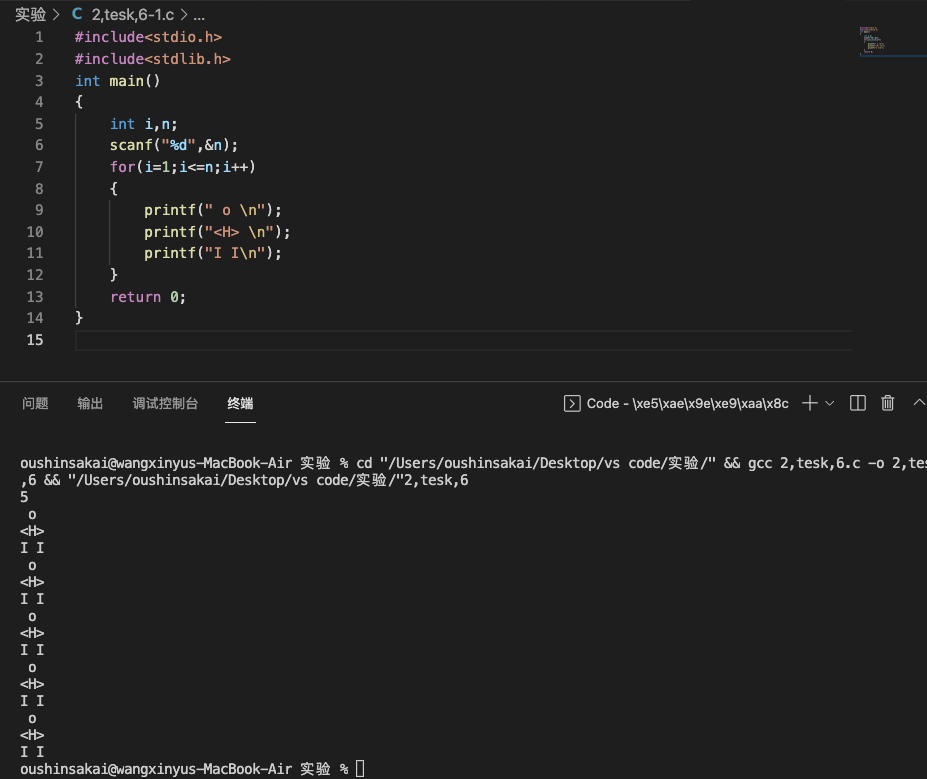This screenshot has width=927, height=779.
Task: Open the 输出 panel tab
Action: coord(90,403)
